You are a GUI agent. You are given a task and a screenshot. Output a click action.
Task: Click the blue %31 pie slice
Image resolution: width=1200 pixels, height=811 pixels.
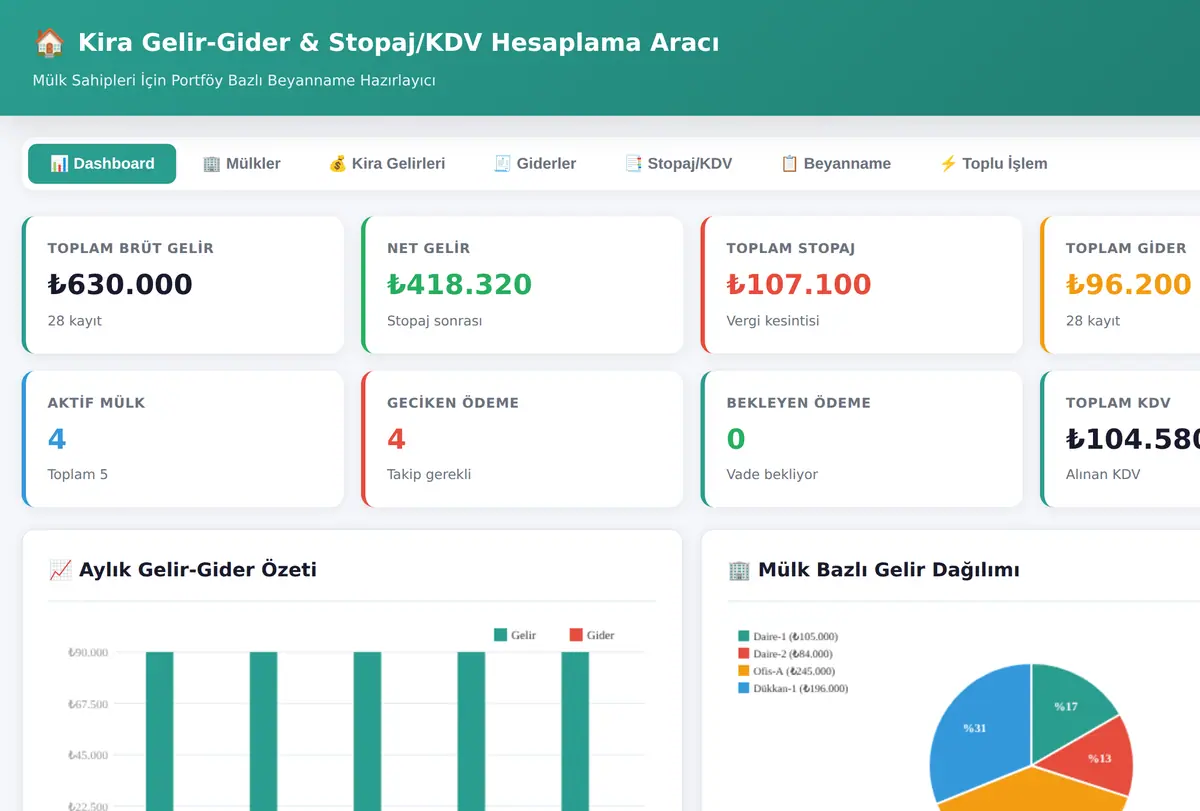(973, 728)
